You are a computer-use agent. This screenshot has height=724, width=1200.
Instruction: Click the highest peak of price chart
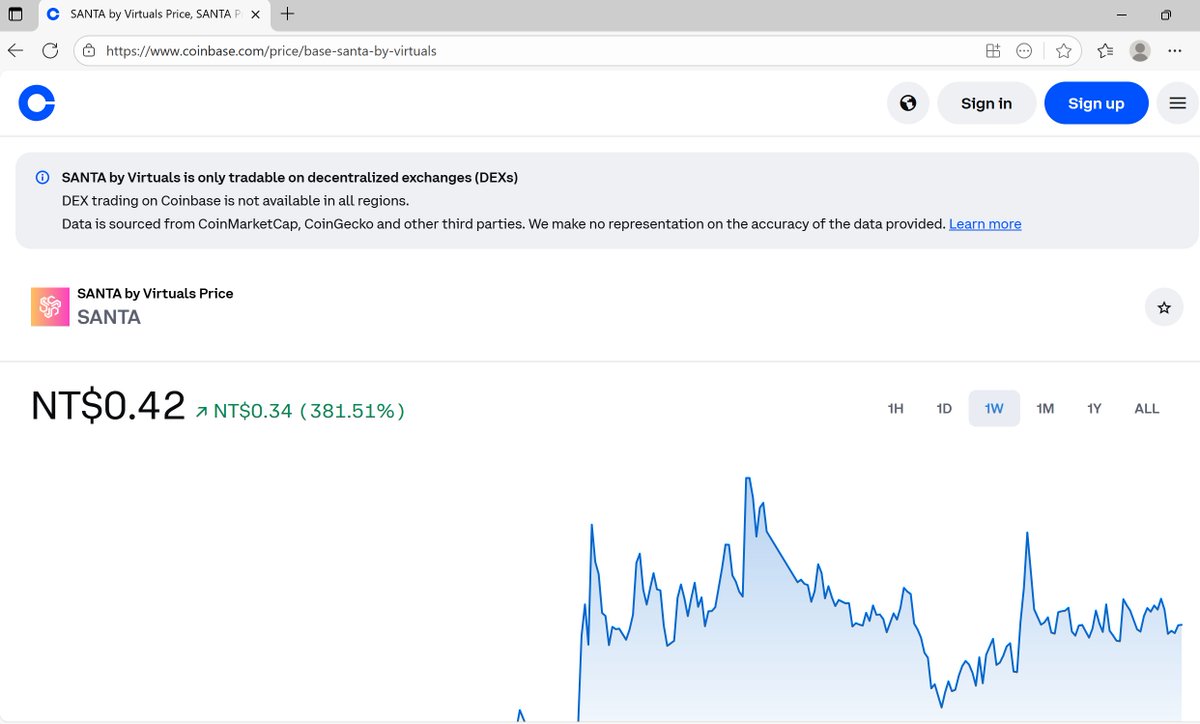point(747,479)
